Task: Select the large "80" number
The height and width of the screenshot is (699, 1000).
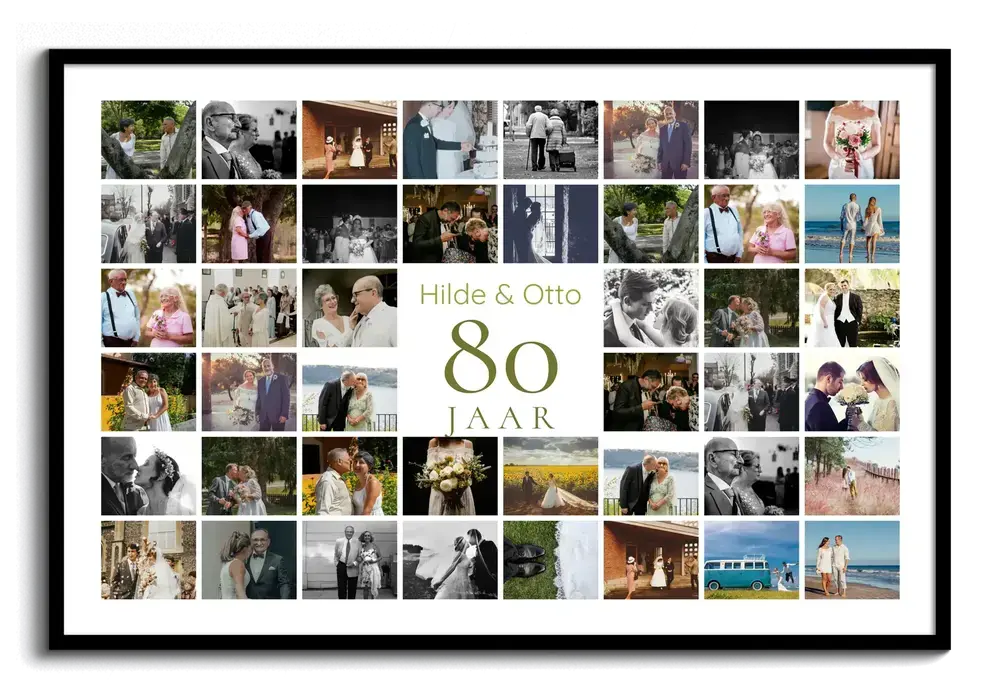Action: tap(501, 358)
